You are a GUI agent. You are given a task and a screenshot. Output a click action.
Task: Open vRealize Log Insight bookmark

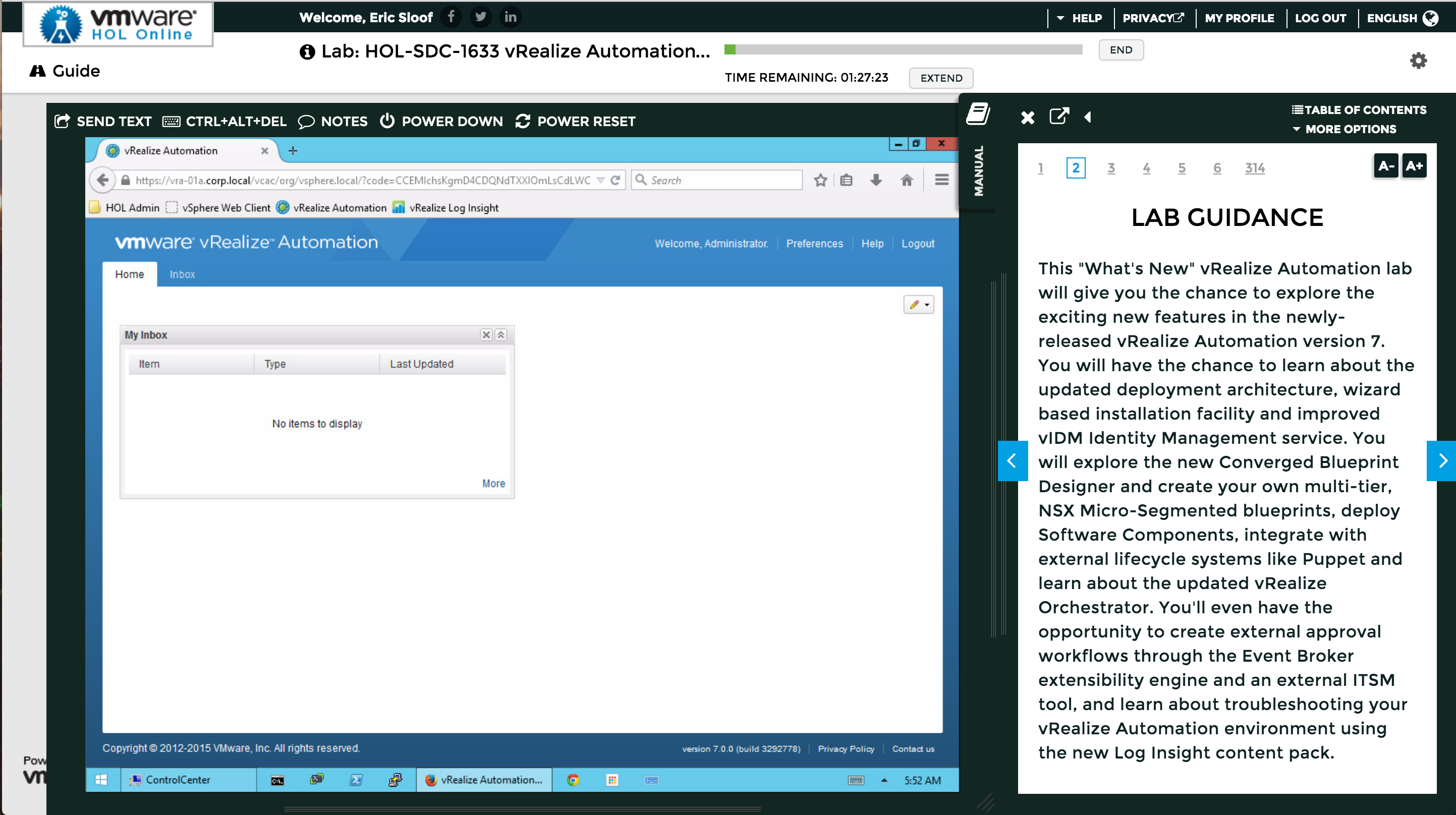click(445, 207)
